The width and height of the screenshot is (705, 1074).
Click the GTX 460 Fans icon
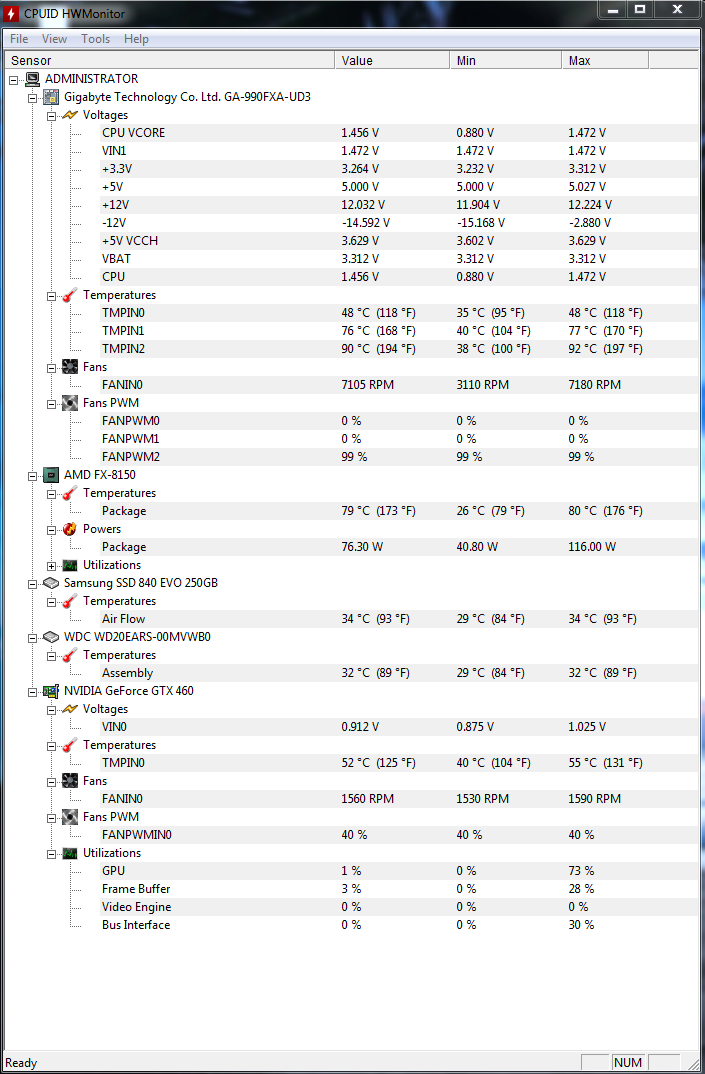70,781
